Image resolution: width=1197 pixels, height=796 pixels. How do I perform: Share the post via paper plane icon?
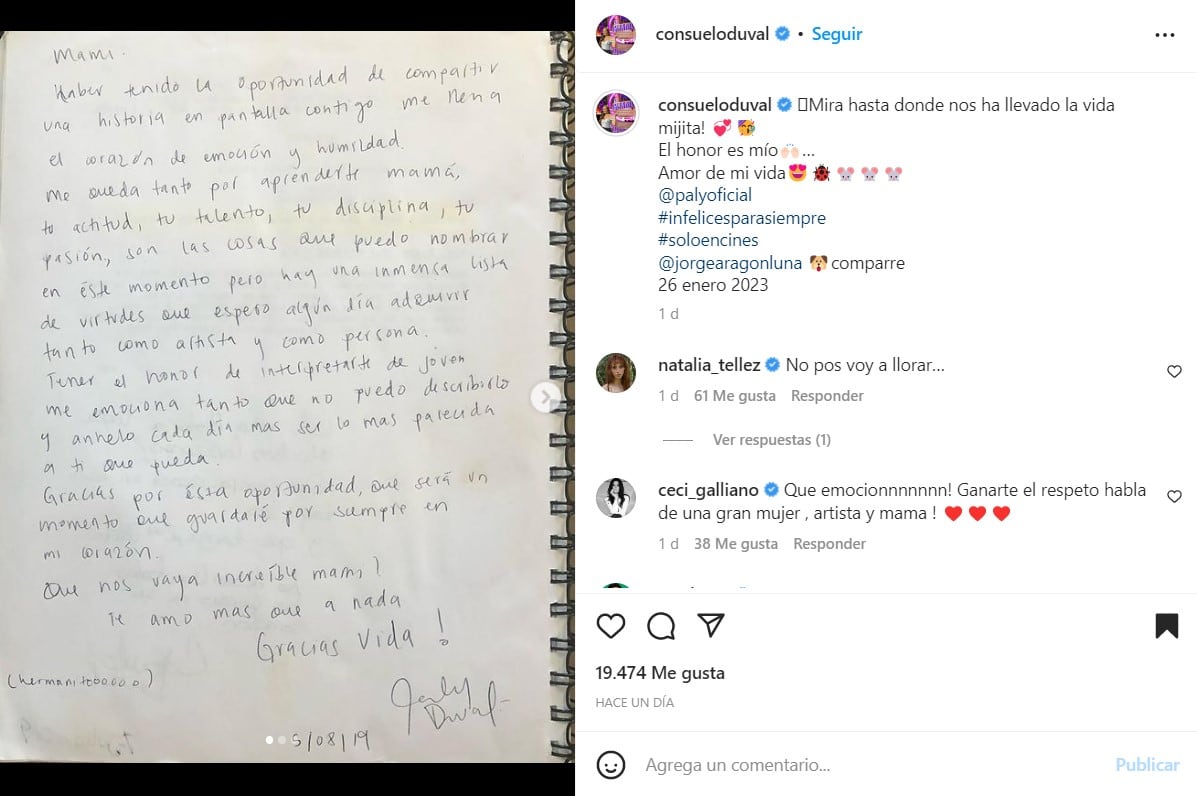click(x=711, y=625)
